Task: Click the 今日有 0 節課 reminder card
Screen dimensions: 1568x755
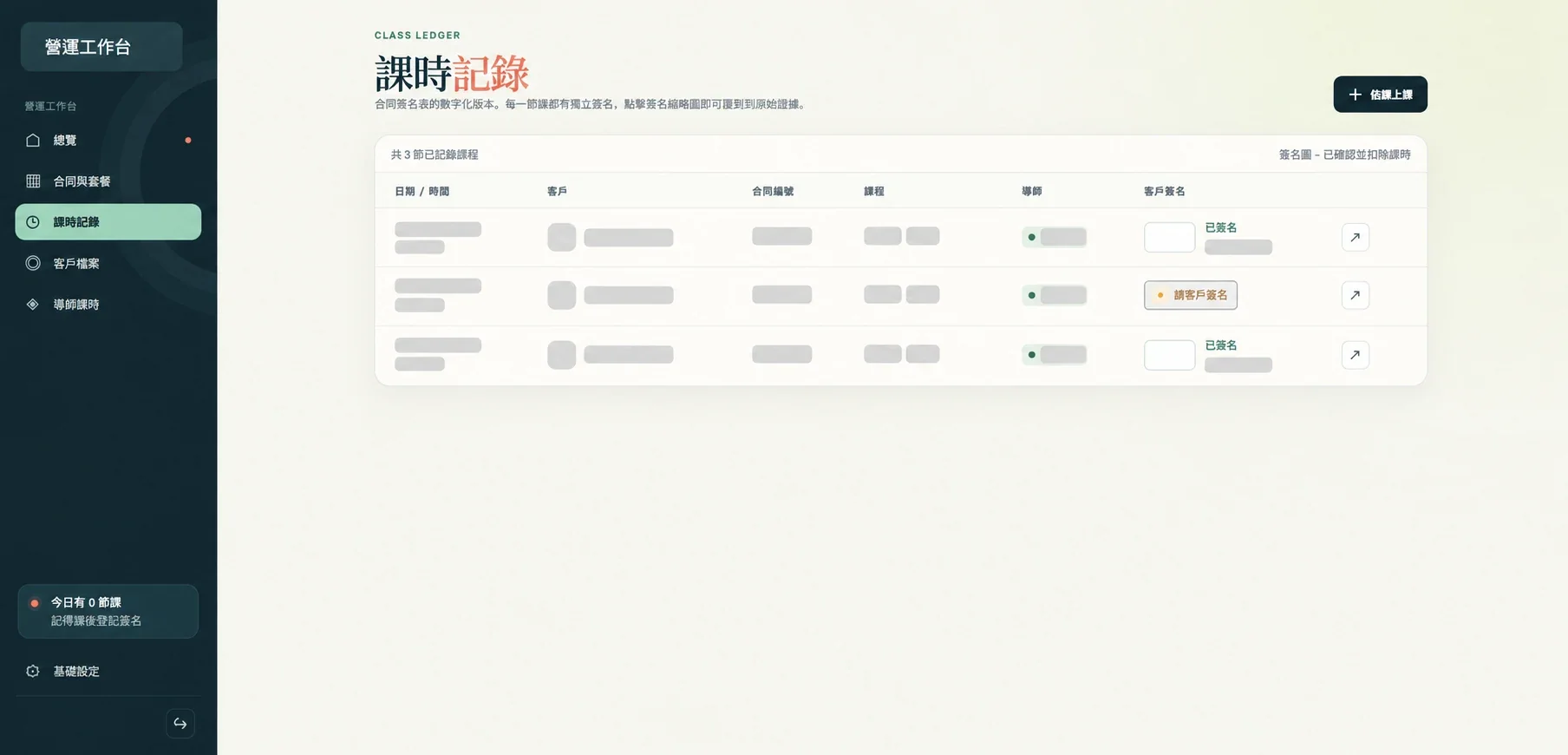Action: [108, 611]
